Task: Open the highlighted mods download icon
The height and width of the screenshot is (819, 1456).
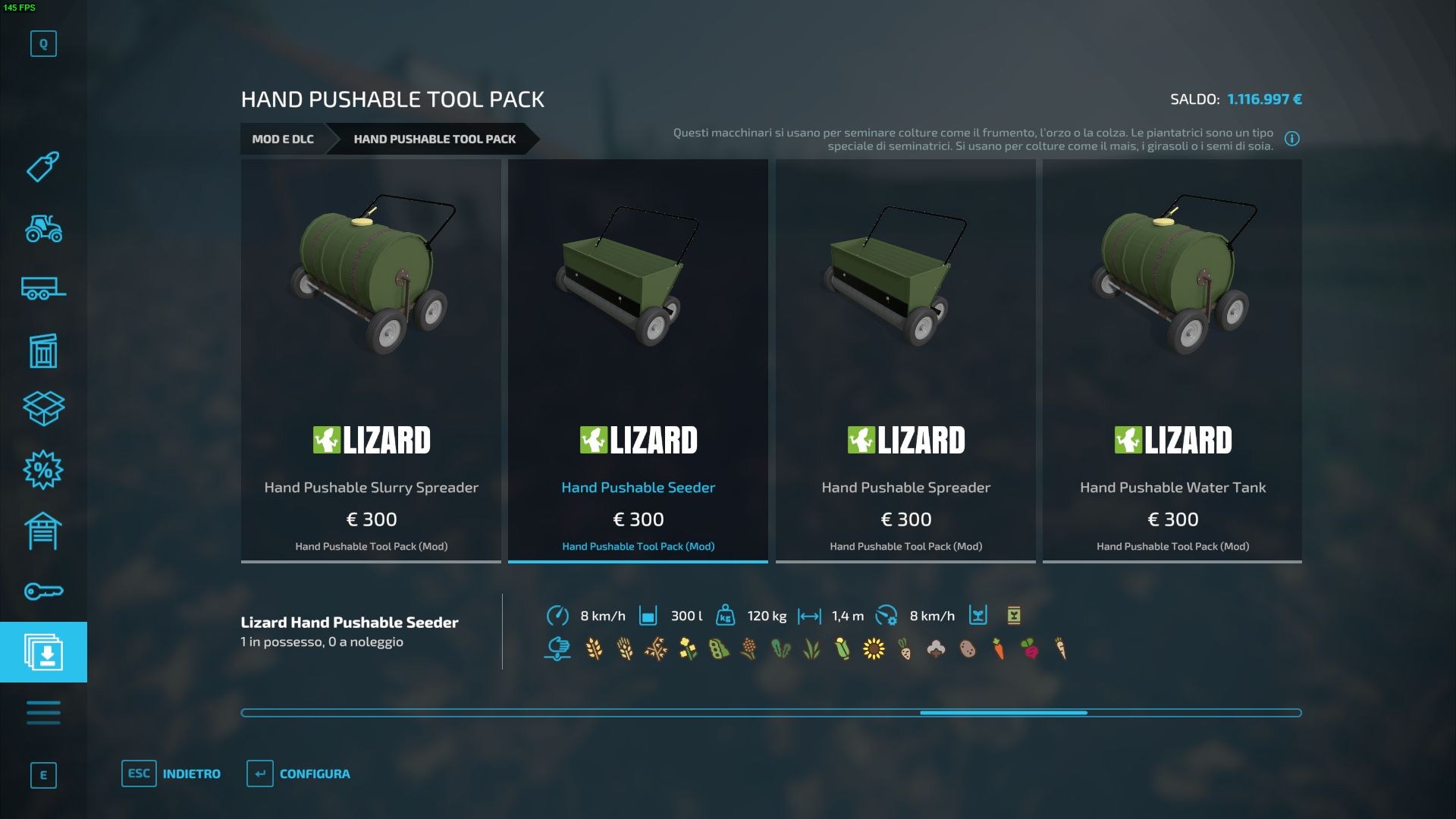Action: coord(43,652)
